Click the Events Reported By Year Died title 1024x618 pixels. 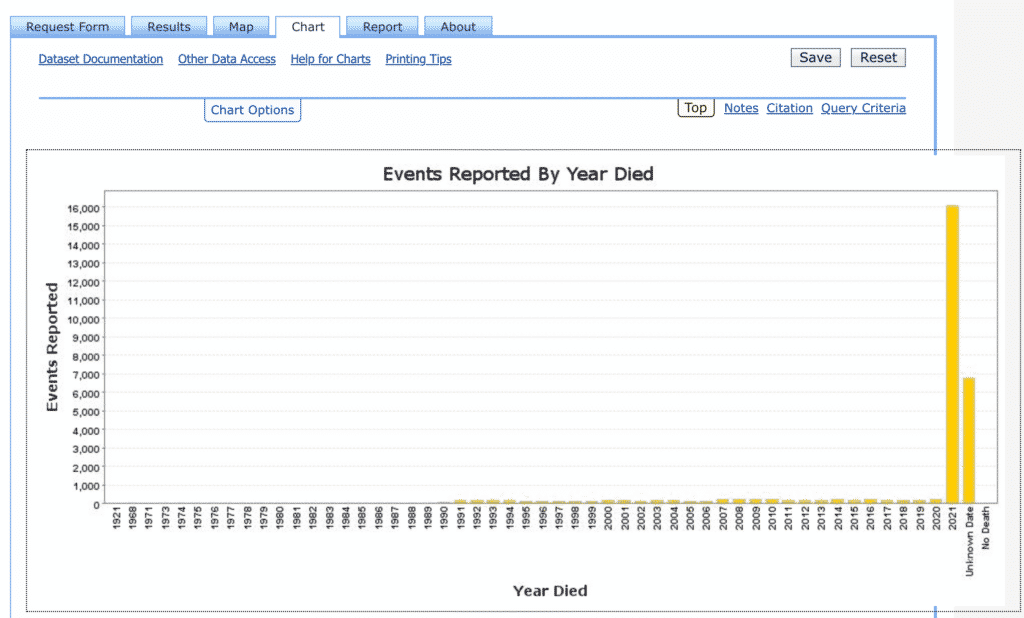(x=518, y=174)
